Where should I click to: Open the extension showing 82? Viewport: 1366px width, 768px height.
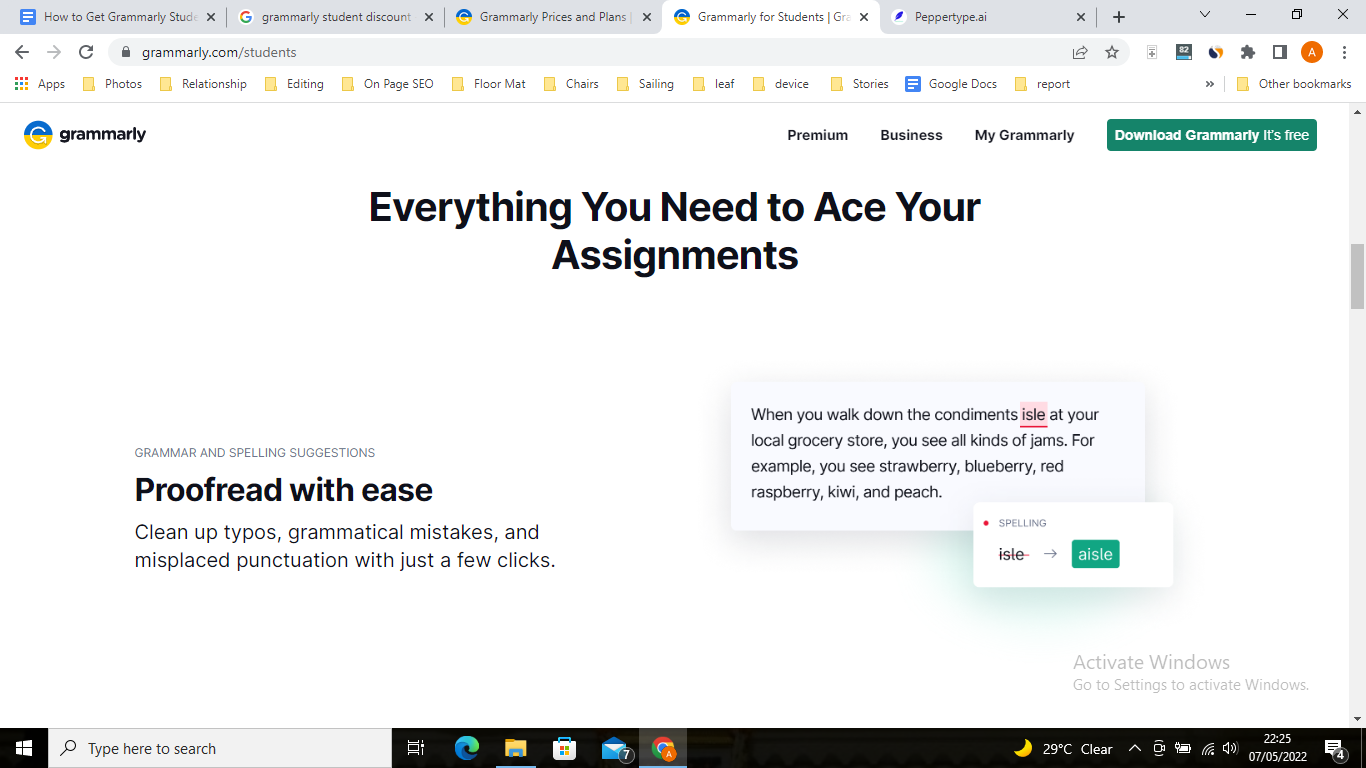1184,52
